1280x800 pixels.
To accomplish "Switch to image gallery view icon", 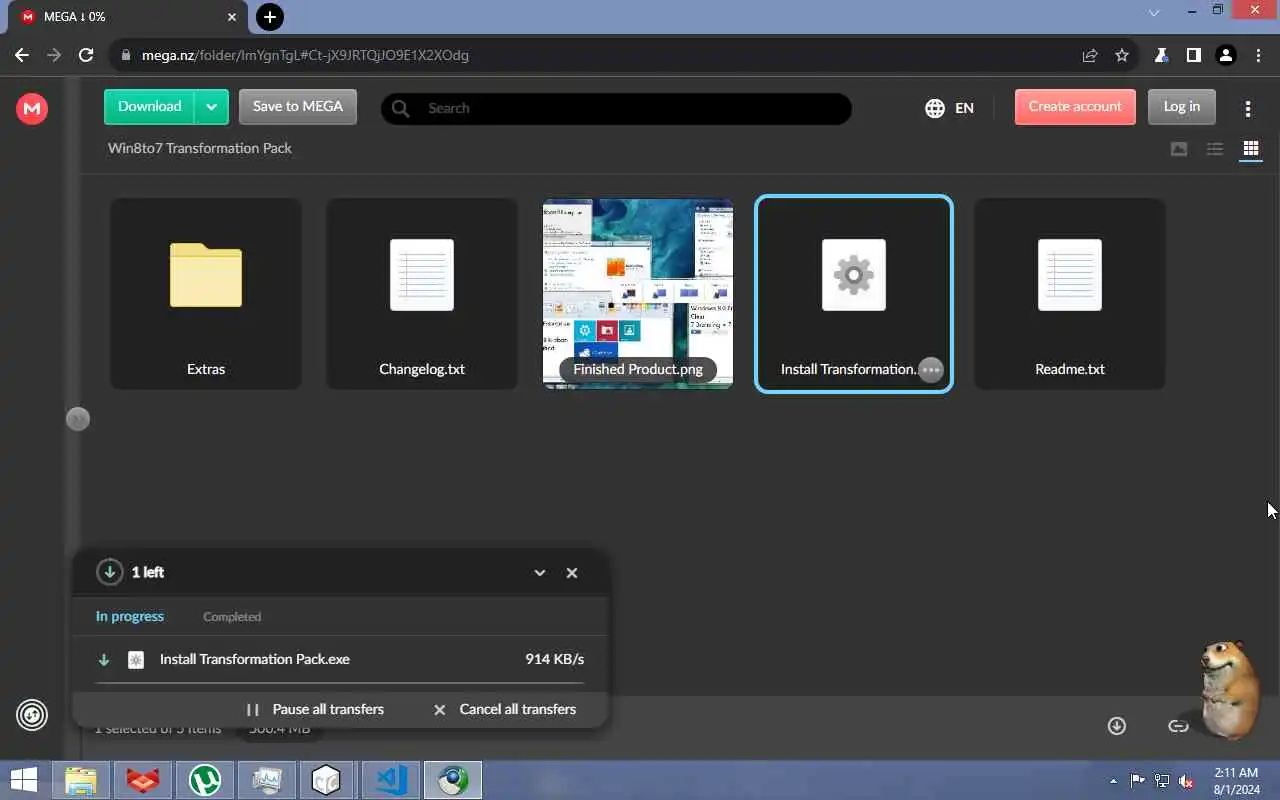I will coord(1179,149).
